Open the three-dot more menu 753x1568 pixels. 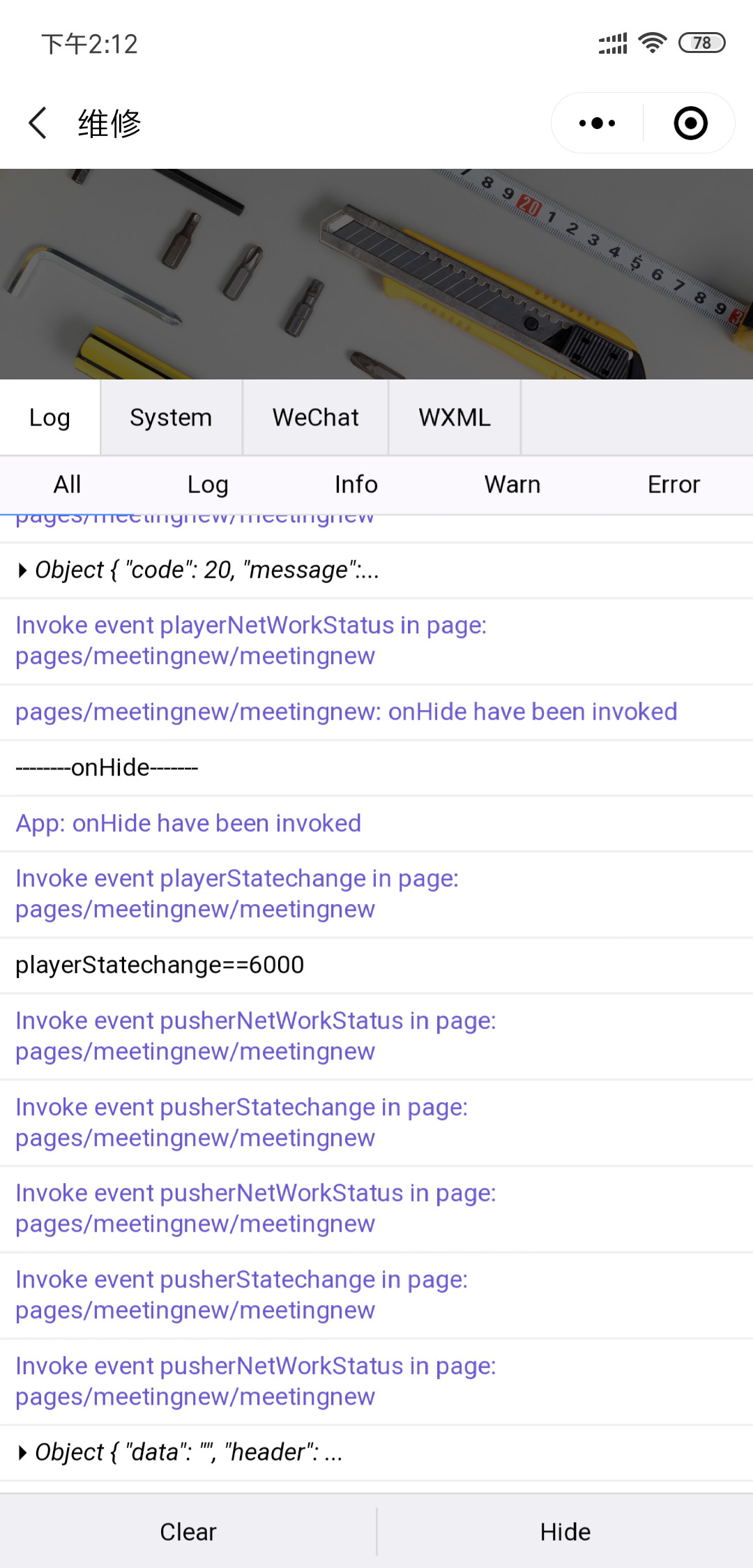coord(597,123)
